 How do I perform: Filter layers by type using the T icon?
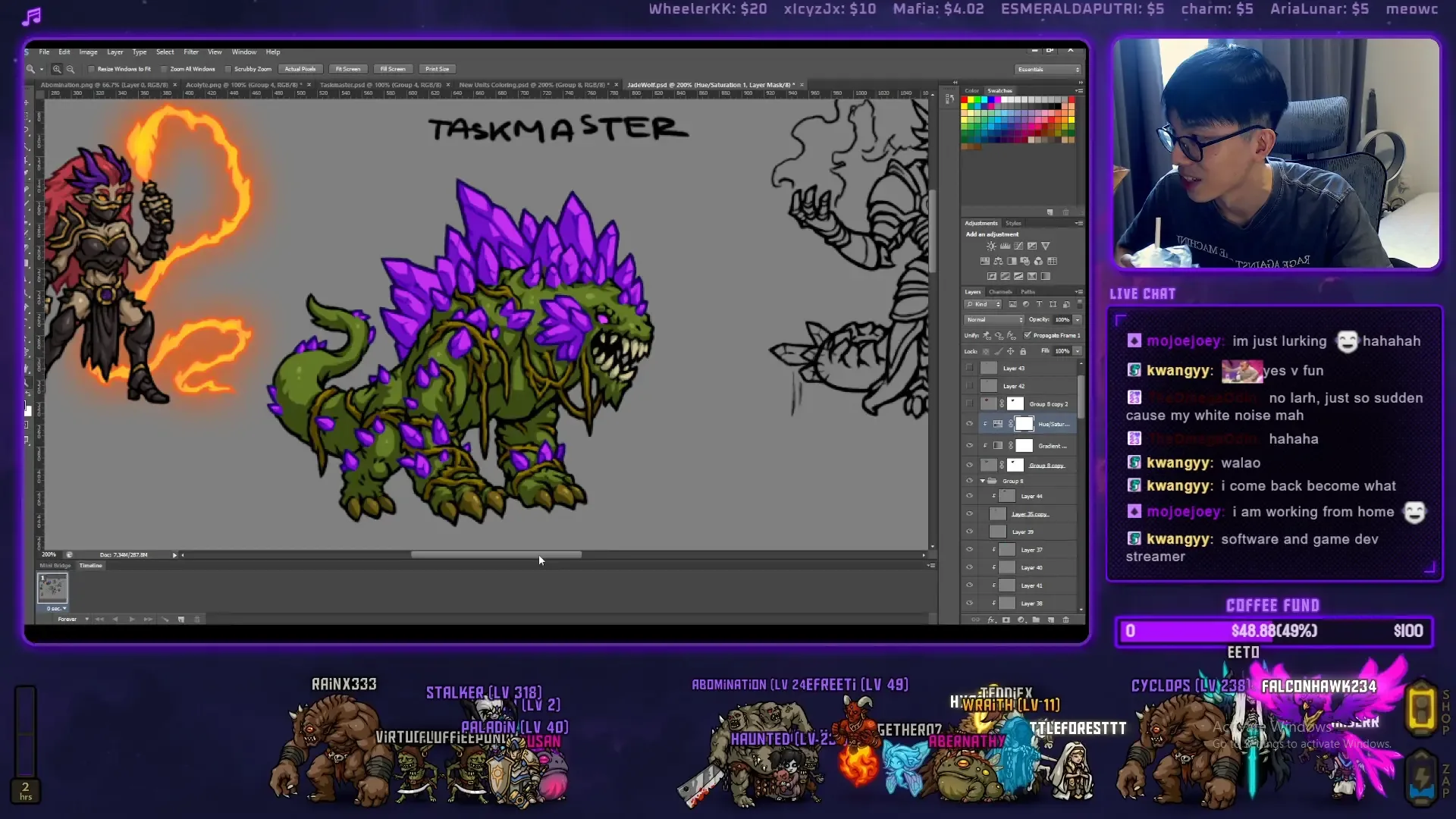(1038, 304)
